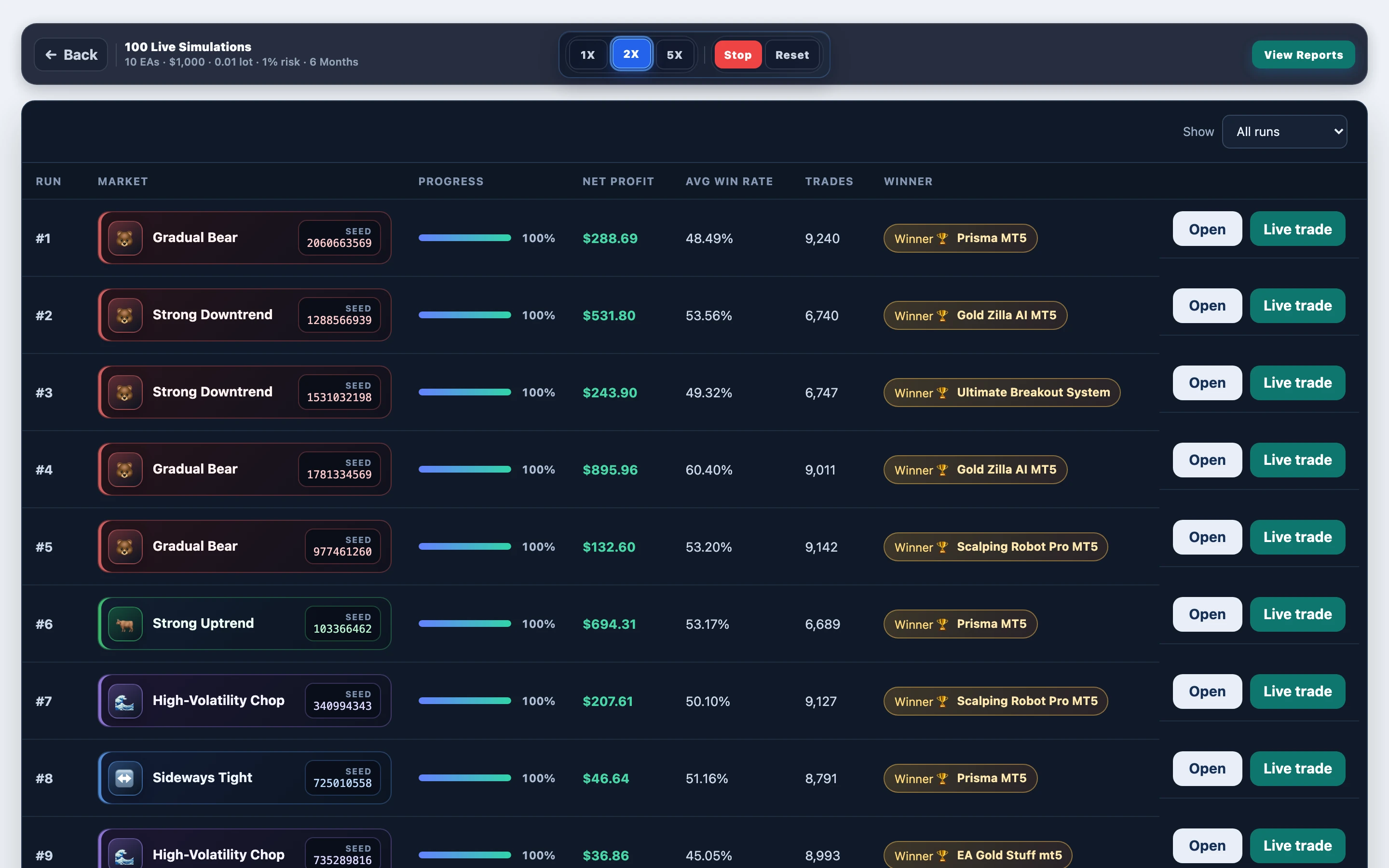
Task: Reset the simulations
Action: click(x=792, y=54)
